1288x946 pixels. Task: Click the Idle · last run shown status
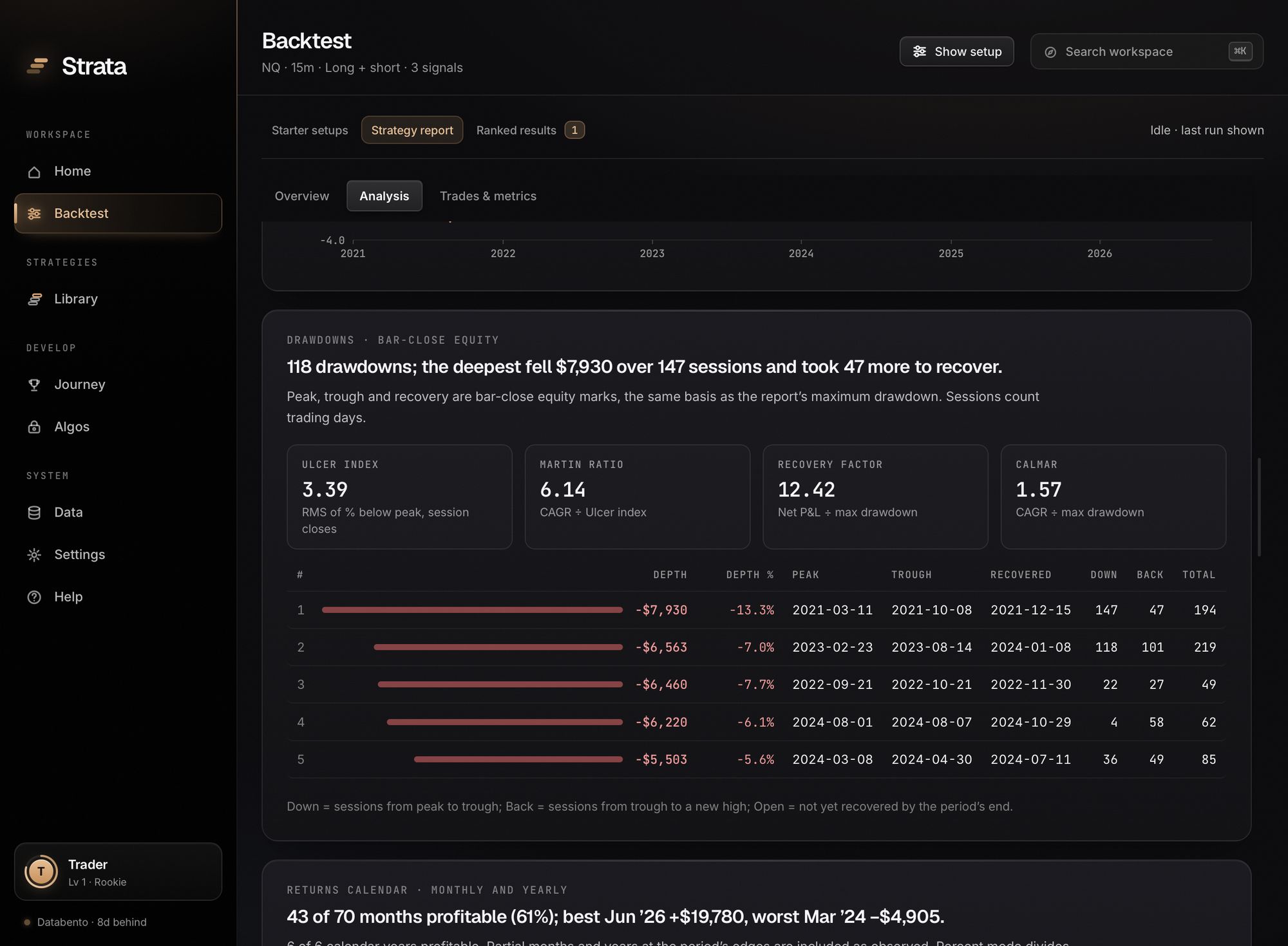[x=1207, y=130]
